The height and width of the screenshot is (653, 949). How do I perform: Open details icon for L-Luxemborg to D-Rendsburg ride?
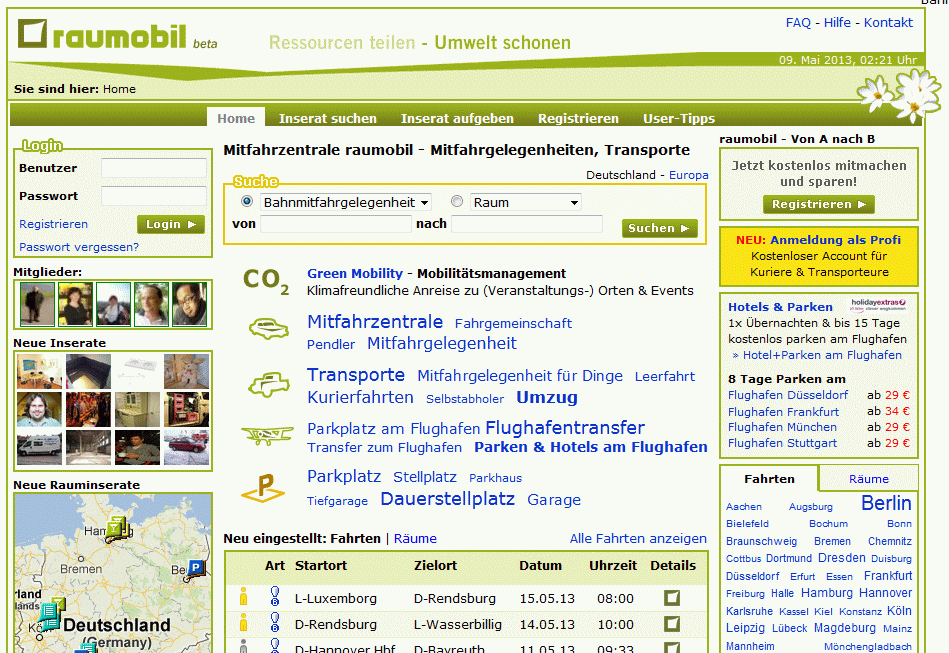point(672,598)
